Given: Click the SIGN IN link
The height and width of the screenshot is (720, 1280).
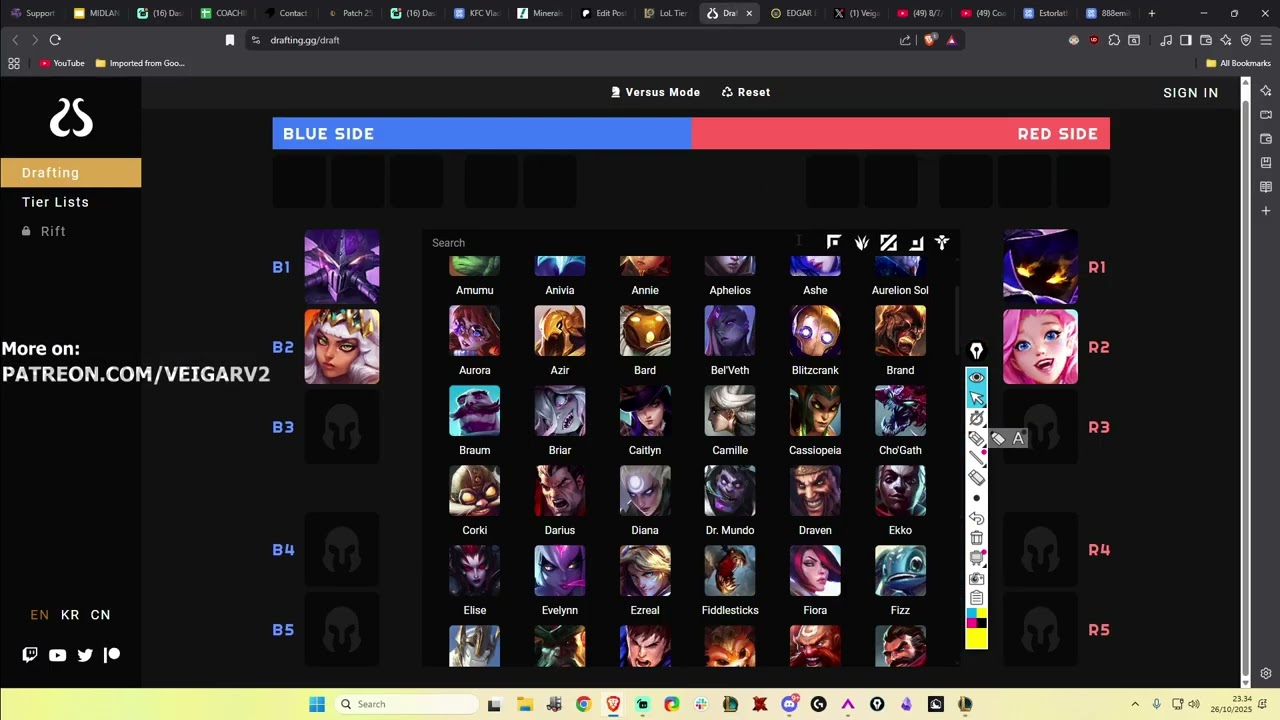Looking at the screenshot, I should point(1191,93).
